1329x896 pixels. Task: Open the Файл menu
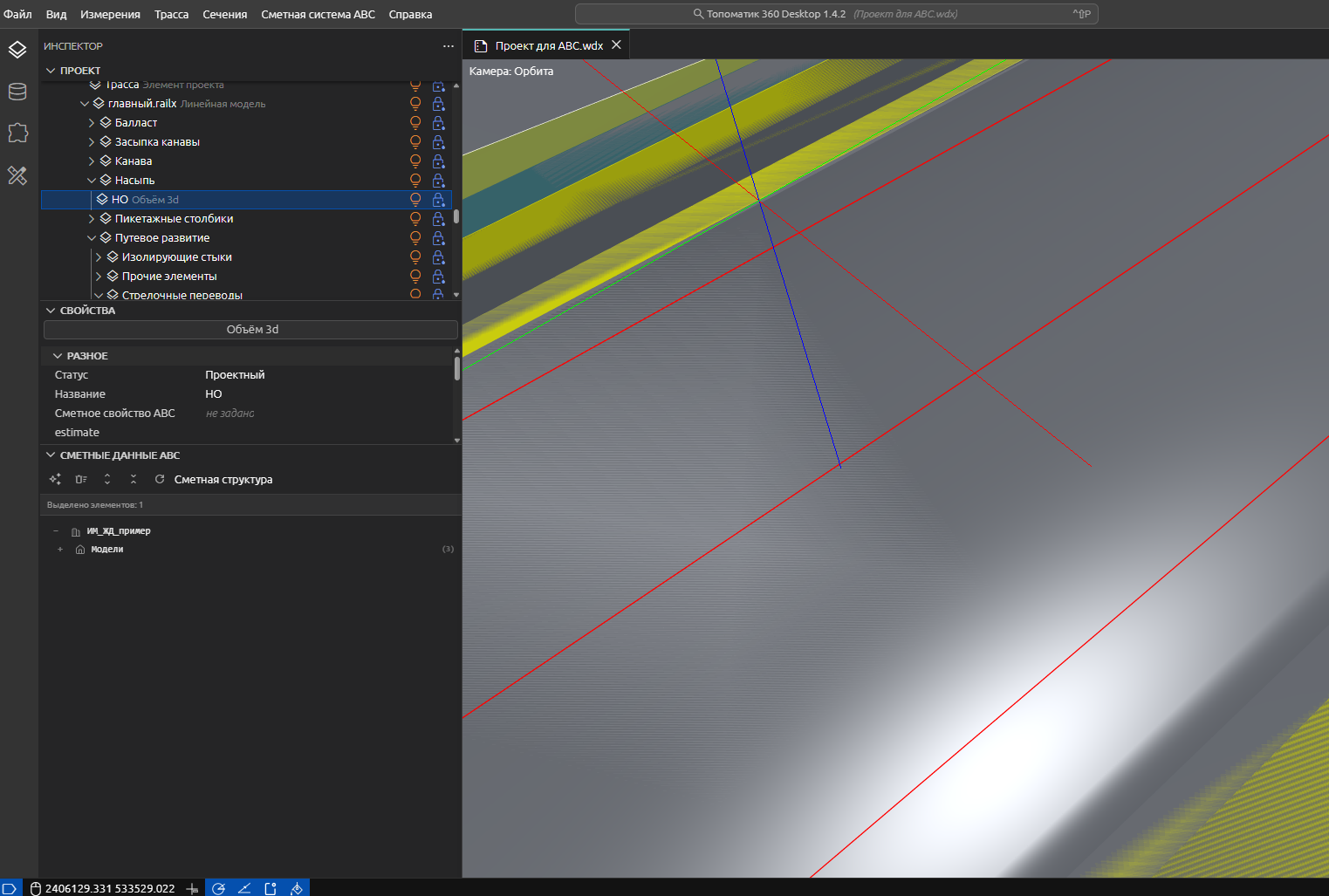[17, 14]
